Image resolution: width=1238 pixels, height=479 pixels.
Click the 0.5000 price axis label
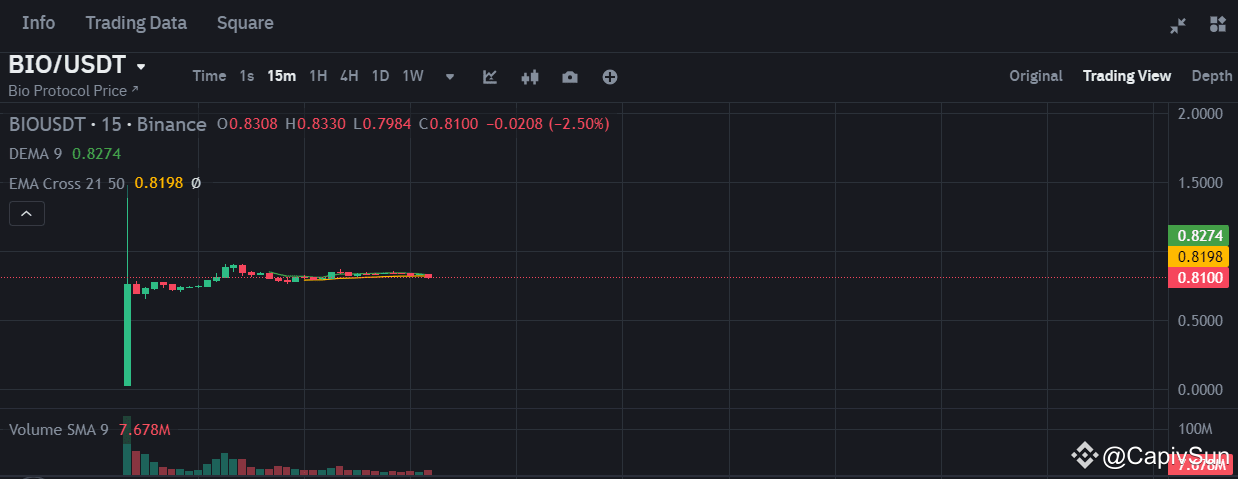pyautogui.click(x=1200, y=321)
